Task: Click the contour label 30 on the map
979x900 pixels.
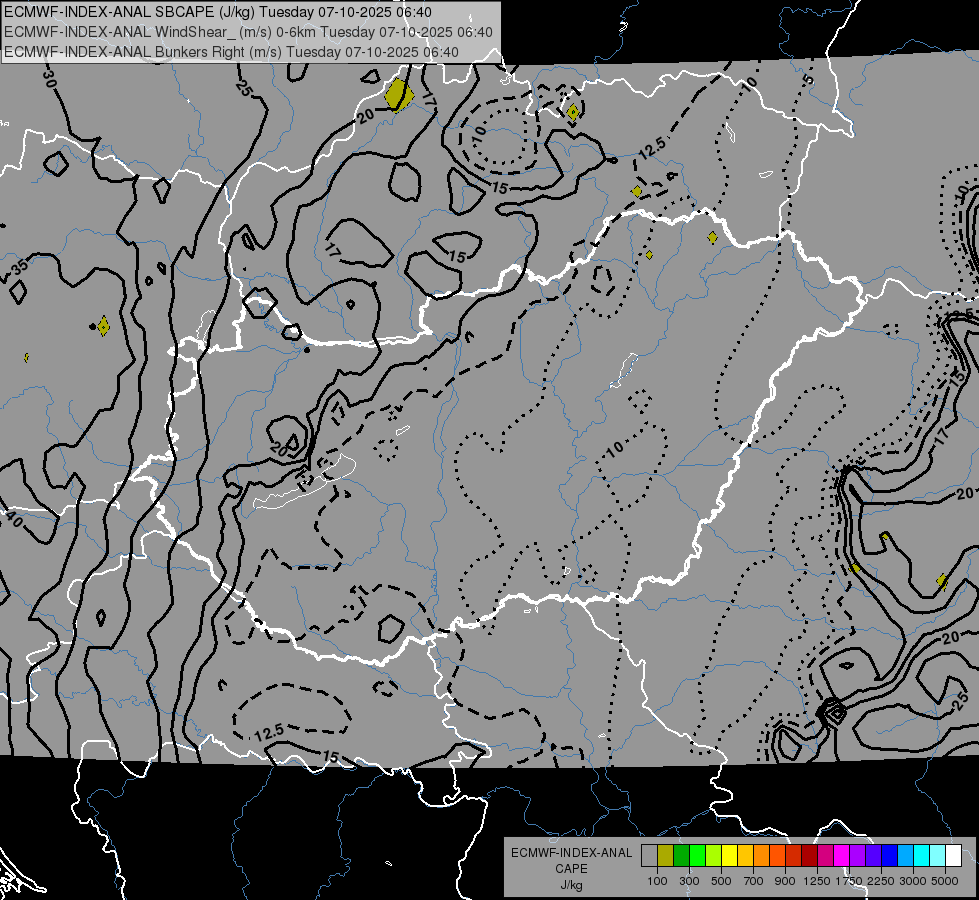Action: pos(49,79)
